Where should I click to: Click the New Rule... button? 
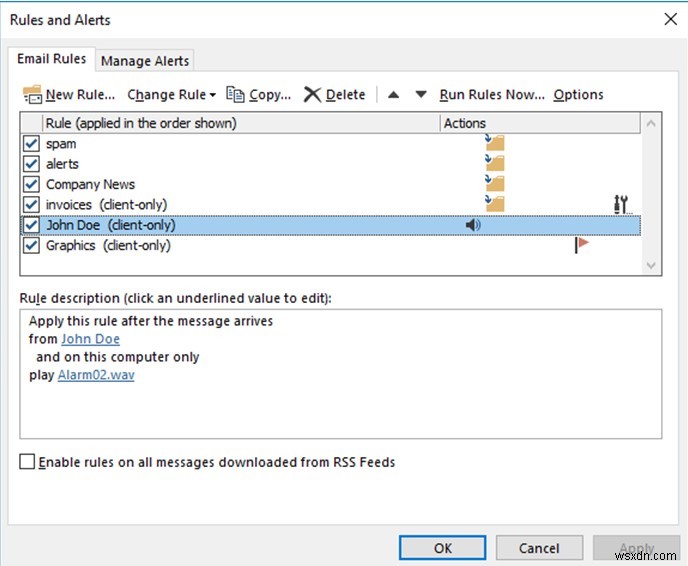click(x=69, y=94)
